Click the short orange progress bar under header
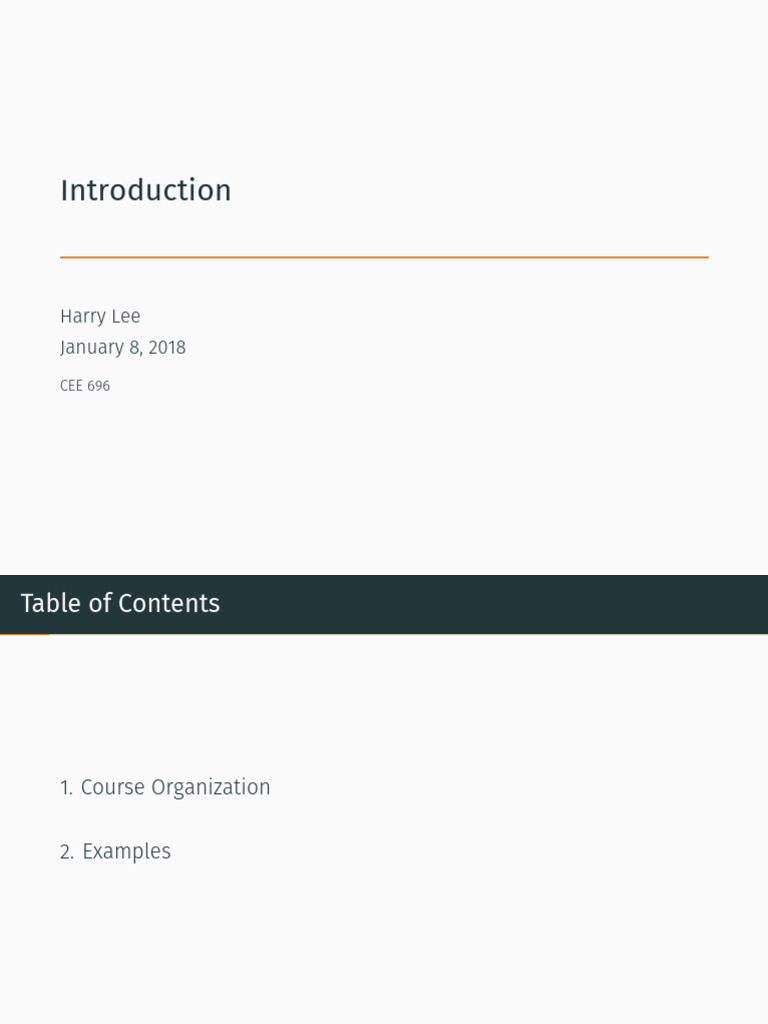The height and width of the screenshot is (1024, 768). [x=24, y=634]
